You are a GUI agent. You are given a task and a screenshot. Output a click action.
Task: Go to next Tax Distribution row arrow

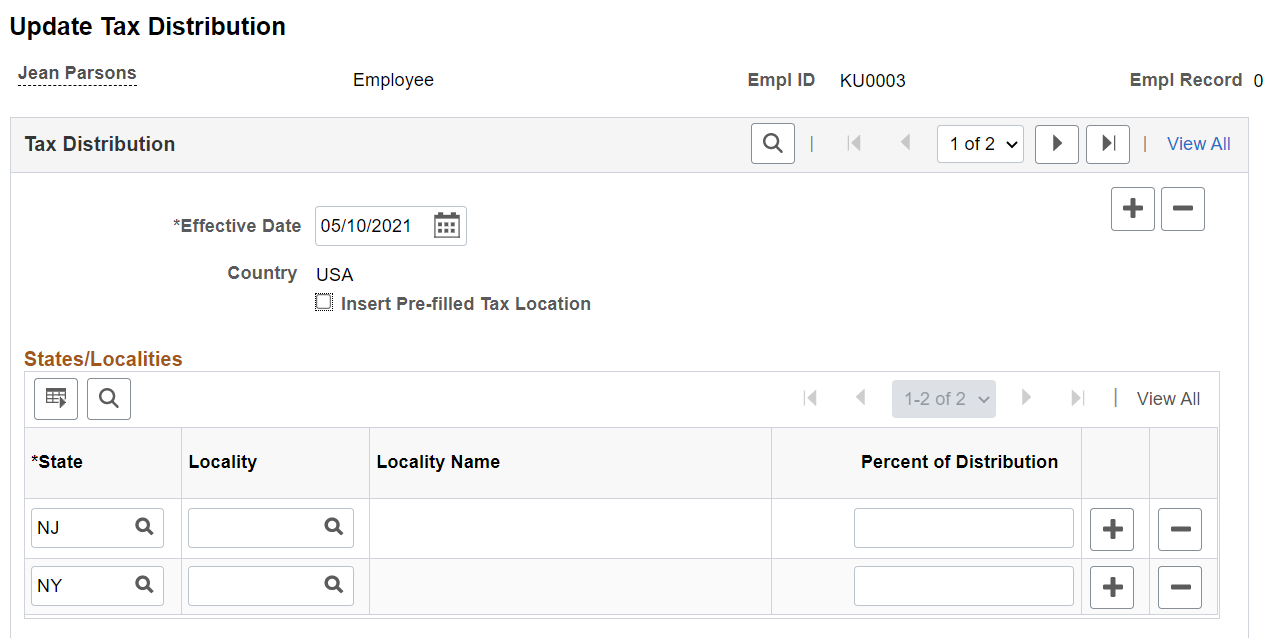pos(1057,144)
